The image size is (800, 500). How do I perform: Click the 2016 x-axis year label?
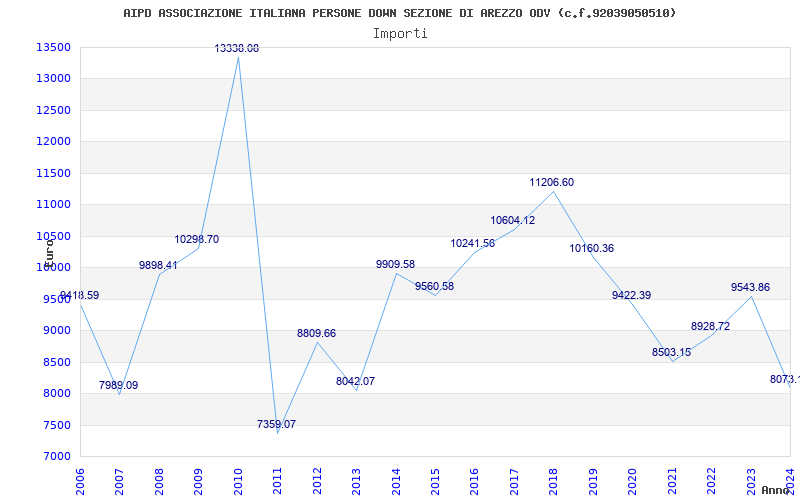(474, 481)
